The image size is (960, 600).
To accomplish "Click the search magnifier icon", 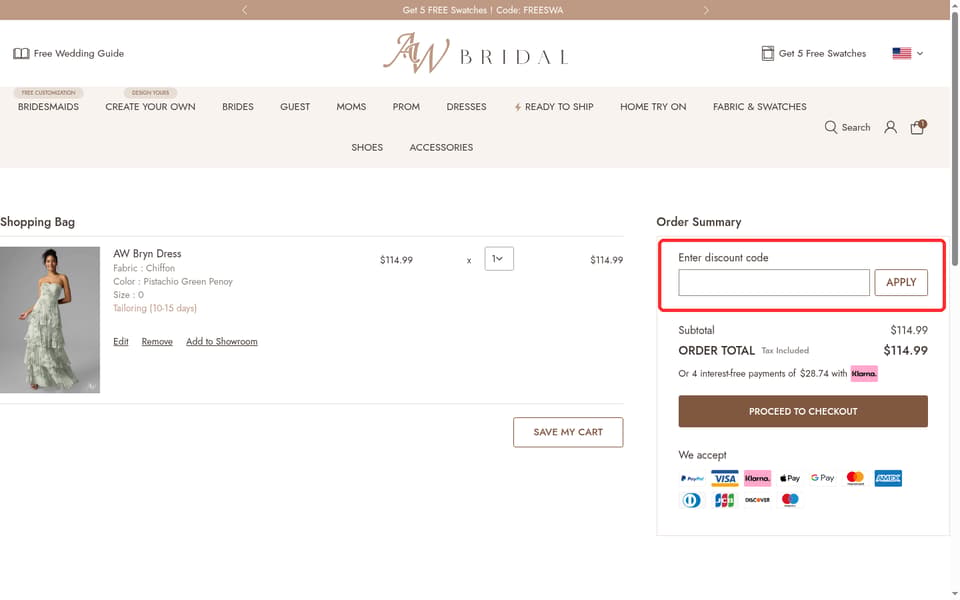I will (830, 127).
